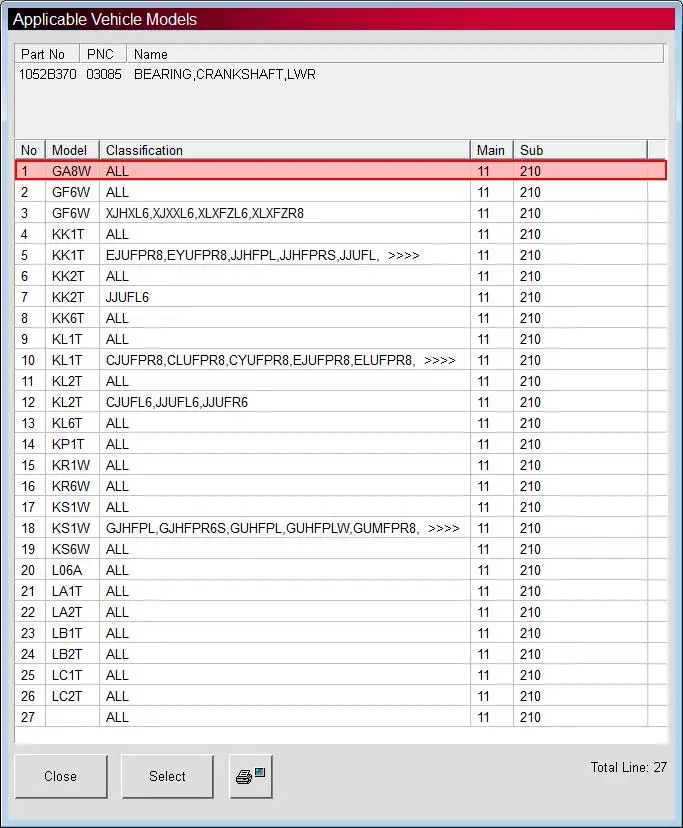The image size is (683, 828).
Task: Select row 20 model L06A
Action: pyautogui.click(x=341, y=570)
